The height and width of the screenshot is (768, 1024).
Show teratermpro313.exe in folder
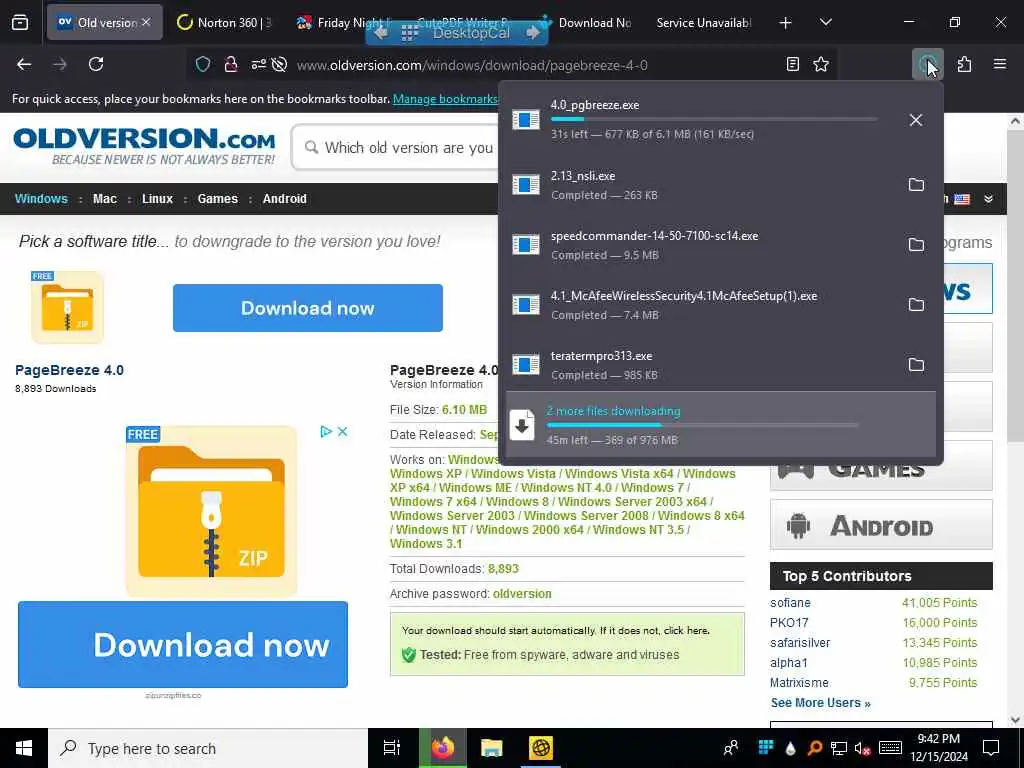(x=916, y=365)
